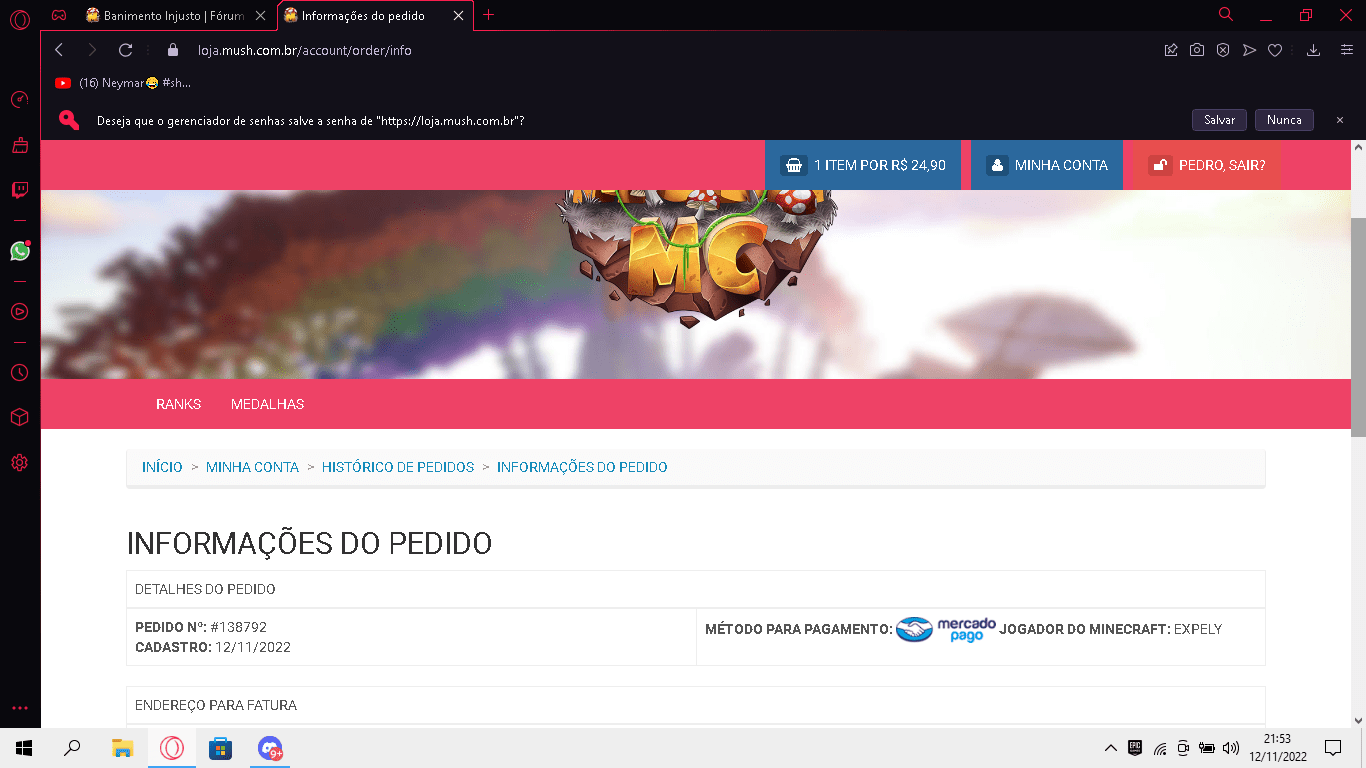The image size is (1366, 768).
Task: Open sidebar three-dots more options
Action: pyautogui.click(x=19, y=708)
